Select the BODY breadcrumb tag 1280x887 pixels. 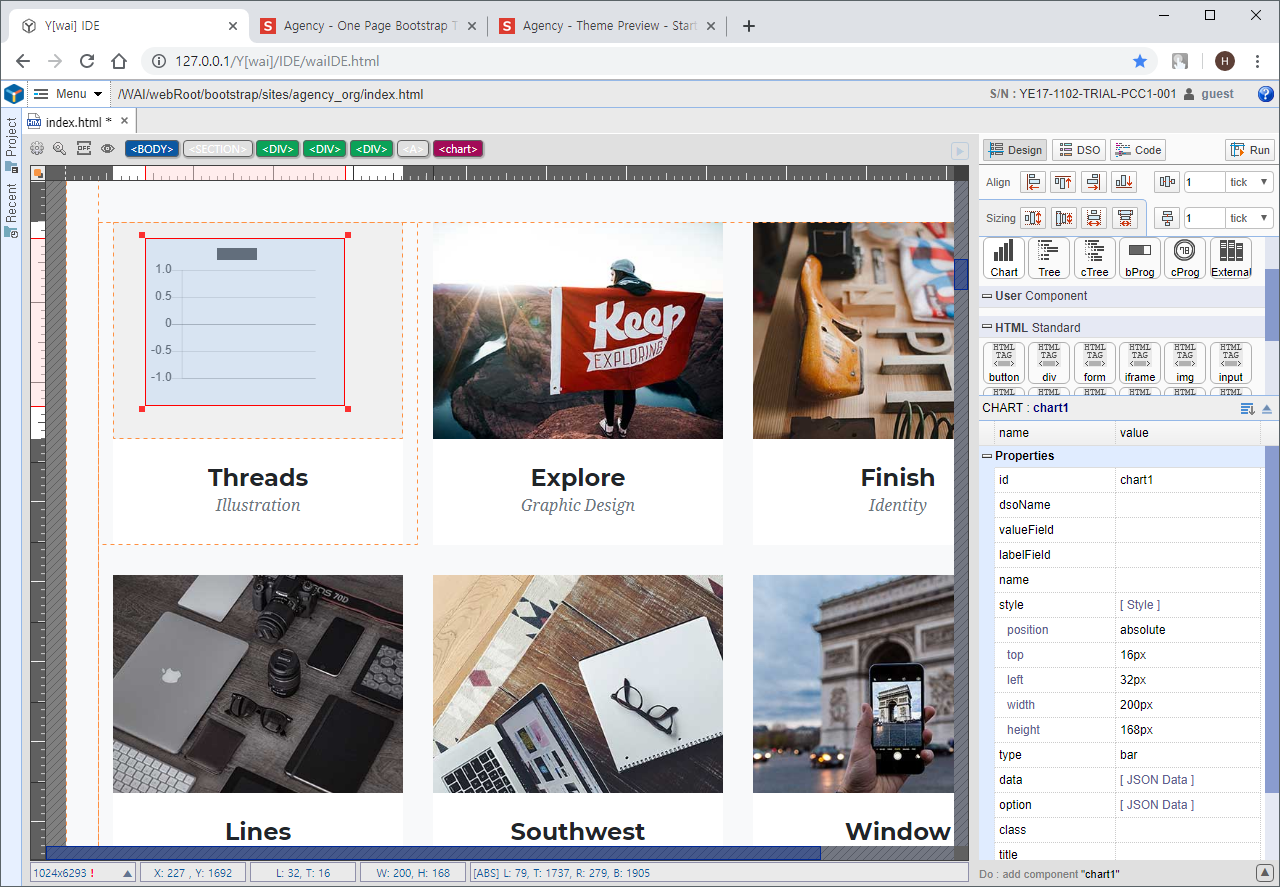152,149
